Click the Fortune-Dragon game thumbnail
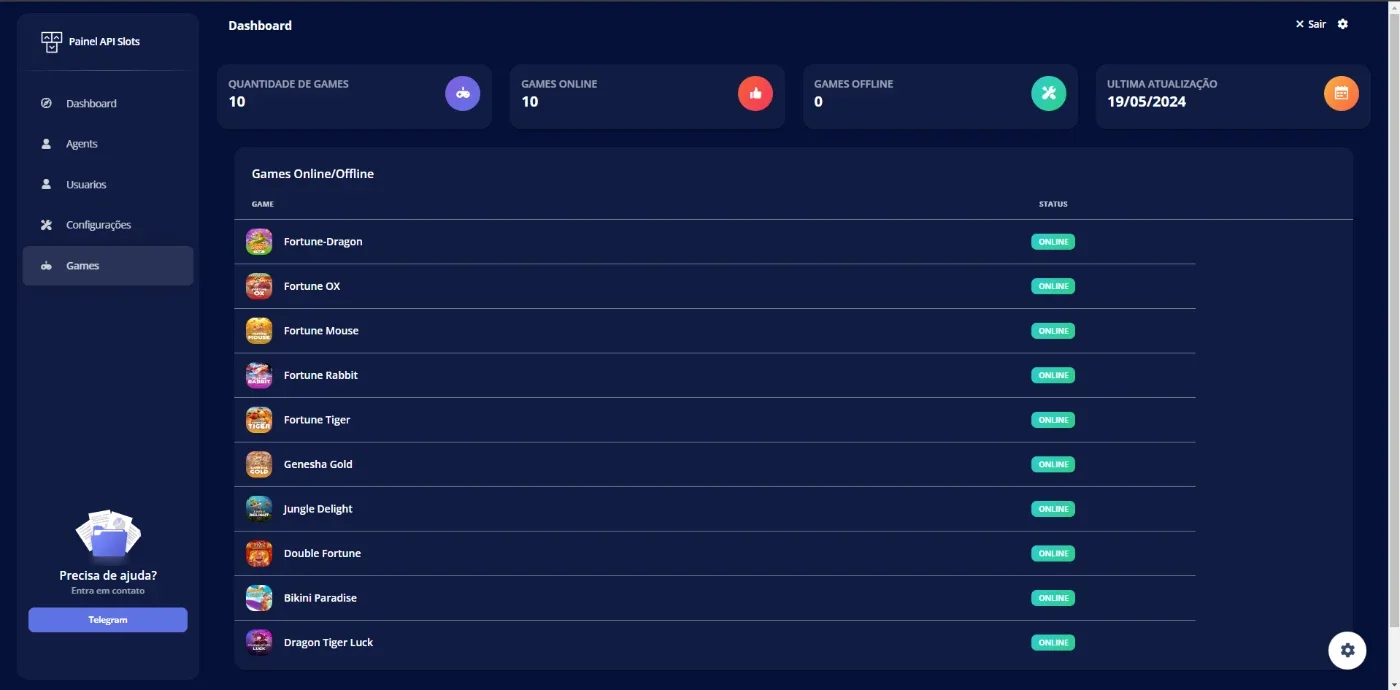This screenshot has height=690, width=1400. coord(259,242)
